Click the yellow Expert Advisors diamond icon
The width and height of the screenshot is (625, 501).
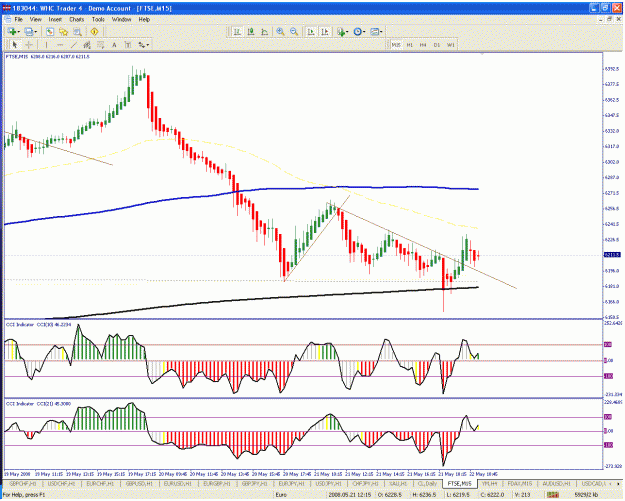tap(94, 31)
